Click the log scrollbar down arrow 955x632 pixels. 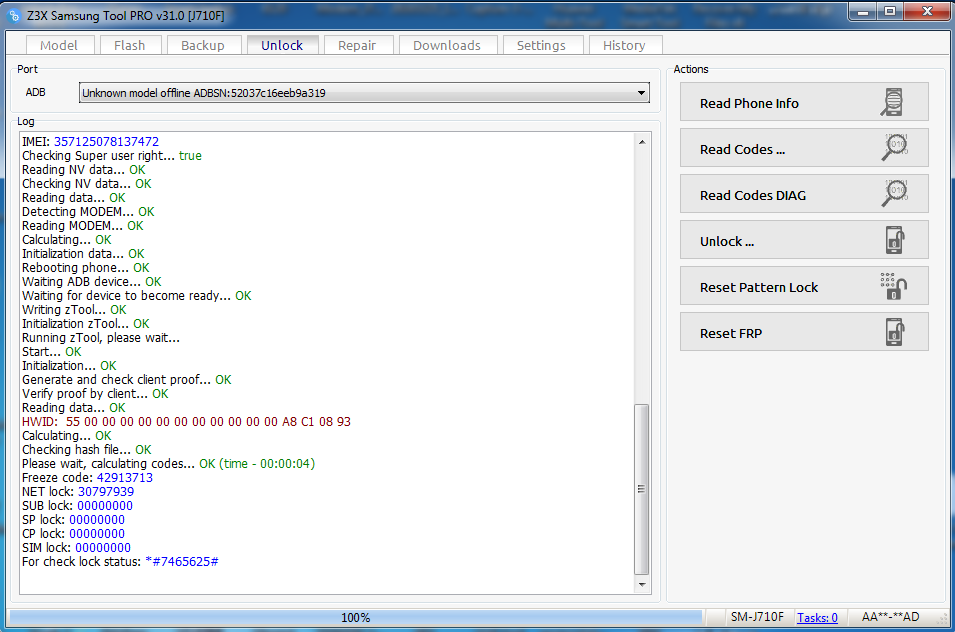pyautogui.click(x=642, y=585)
